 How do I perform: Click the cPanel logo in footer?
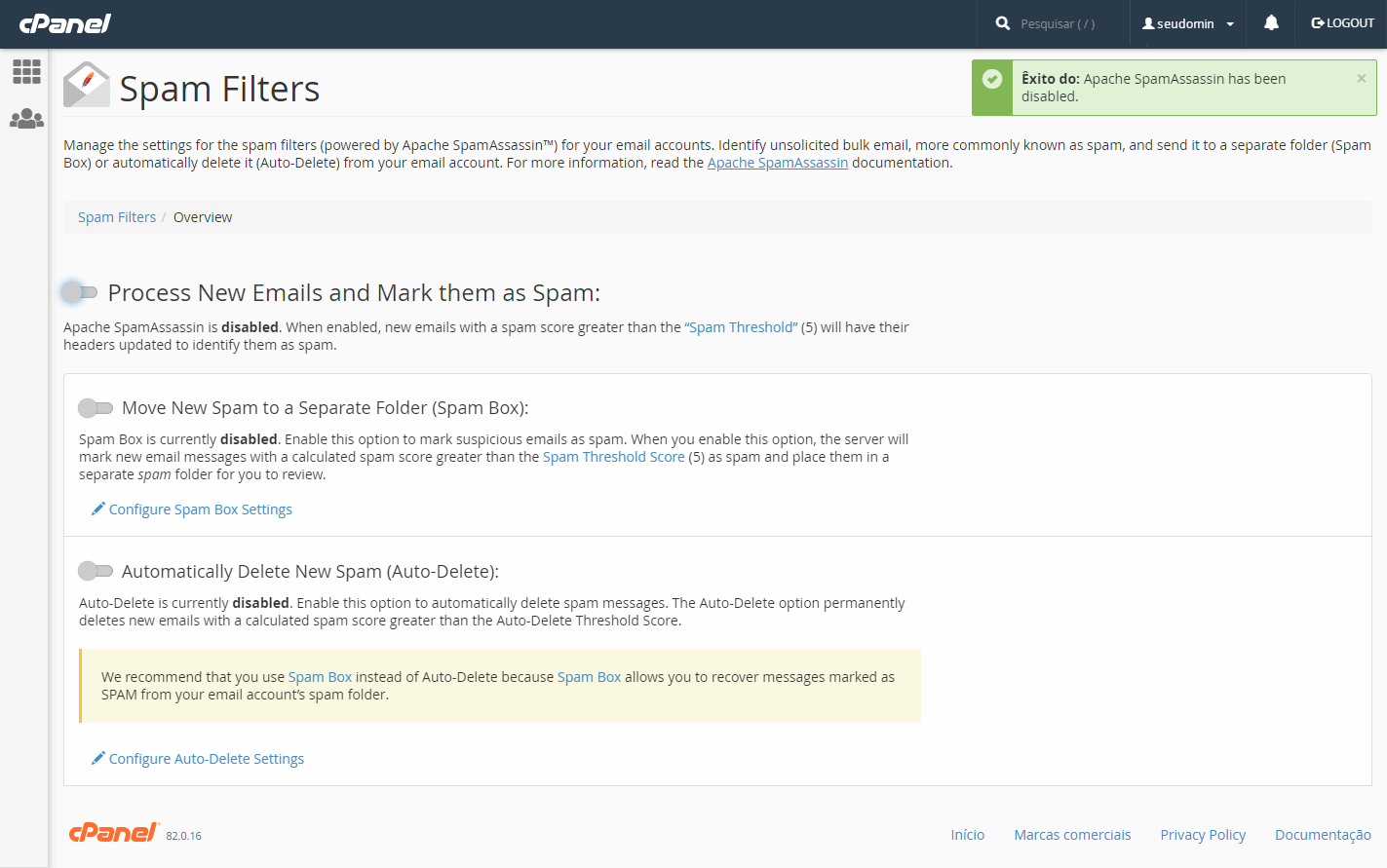click(113, 832)
